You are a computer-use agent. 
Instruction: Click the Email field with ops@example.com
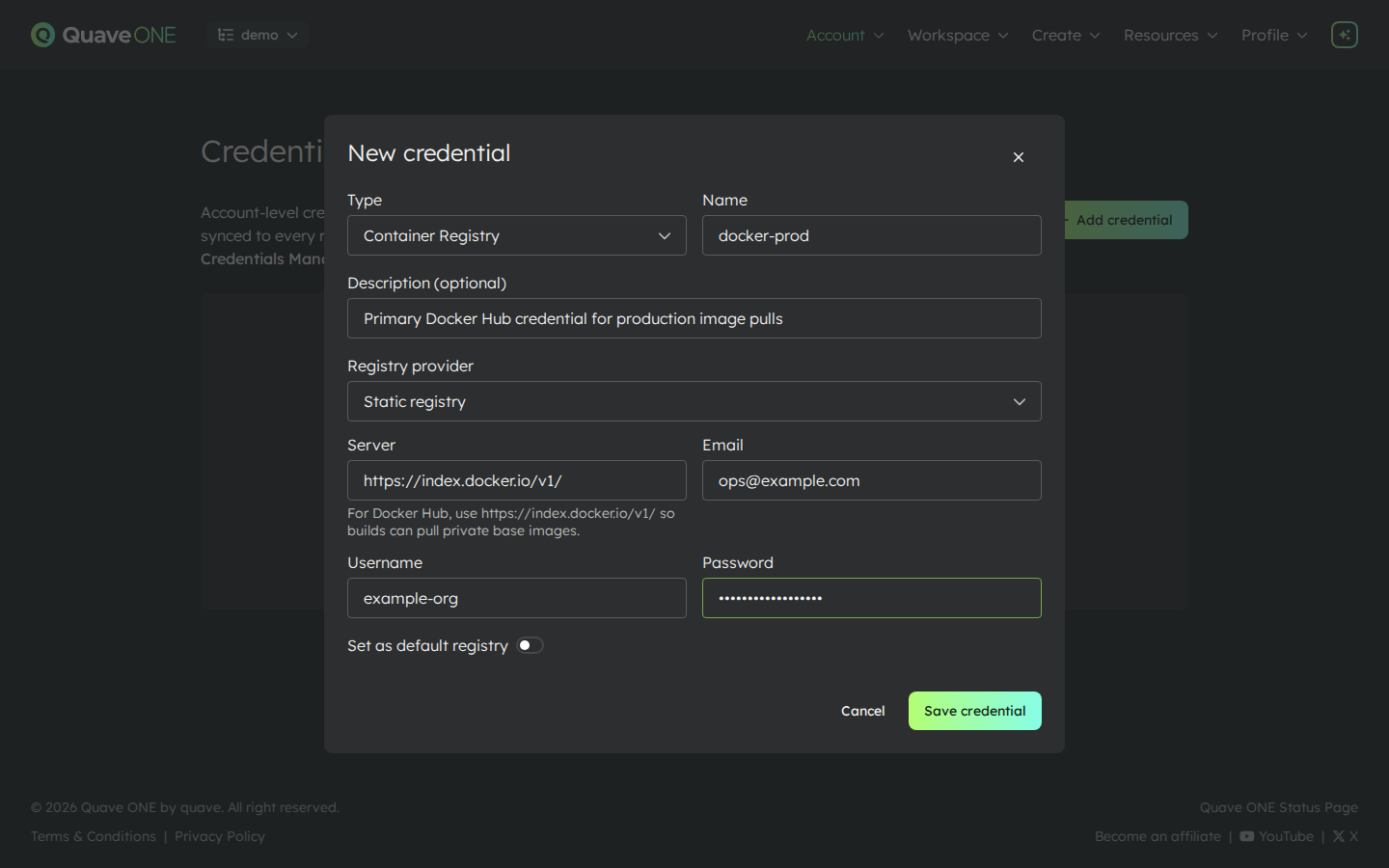coord(872,480)
